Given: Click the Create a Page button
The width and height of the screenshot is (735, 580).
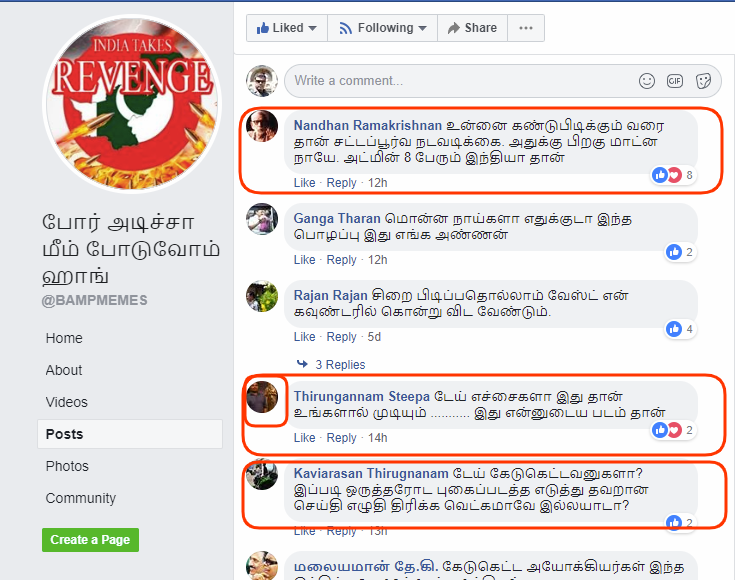Looking at the screenshot, I should pos(90,540).
